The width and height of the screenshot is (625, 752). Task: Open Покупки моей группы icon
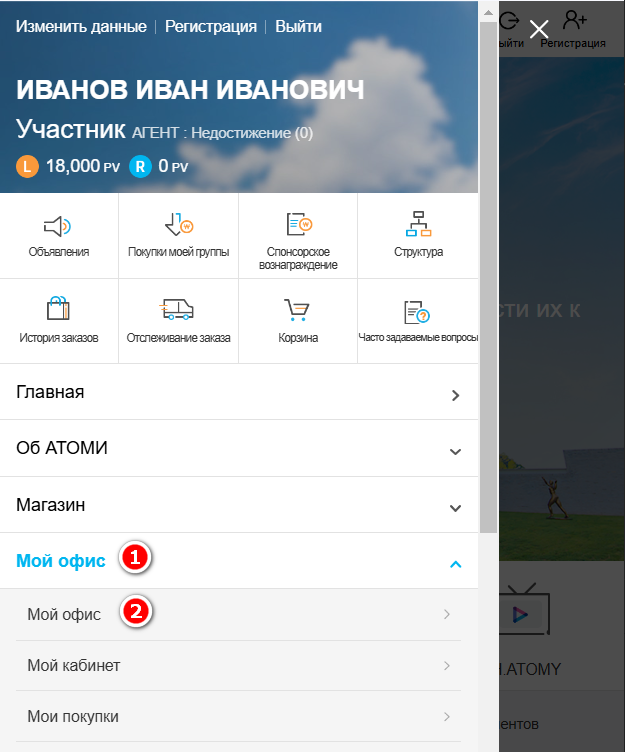[x=178, y=226]
